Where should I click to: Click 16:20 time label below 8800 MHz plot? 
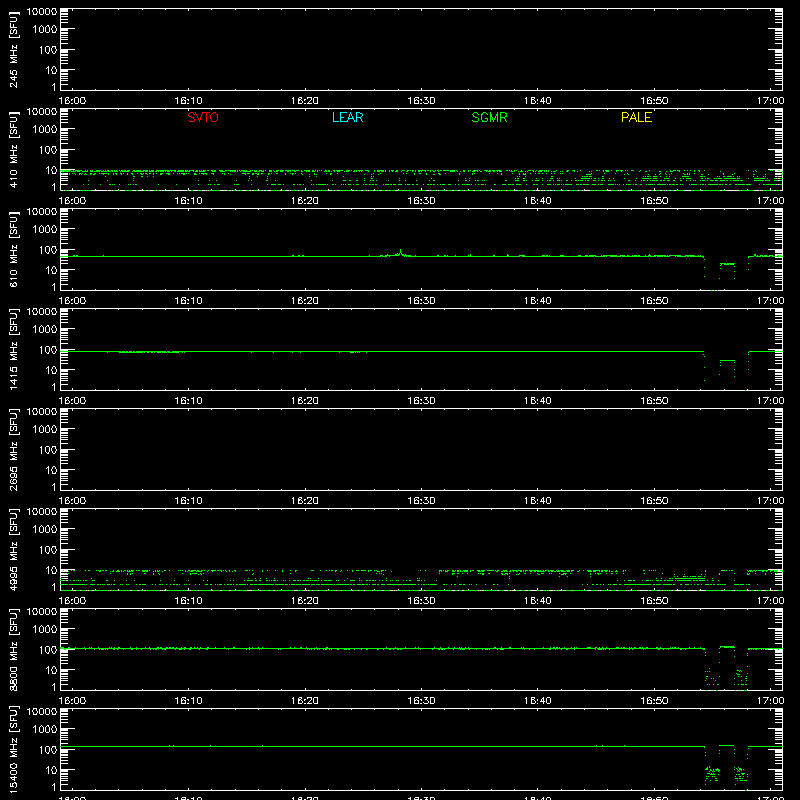coord(305,701)
